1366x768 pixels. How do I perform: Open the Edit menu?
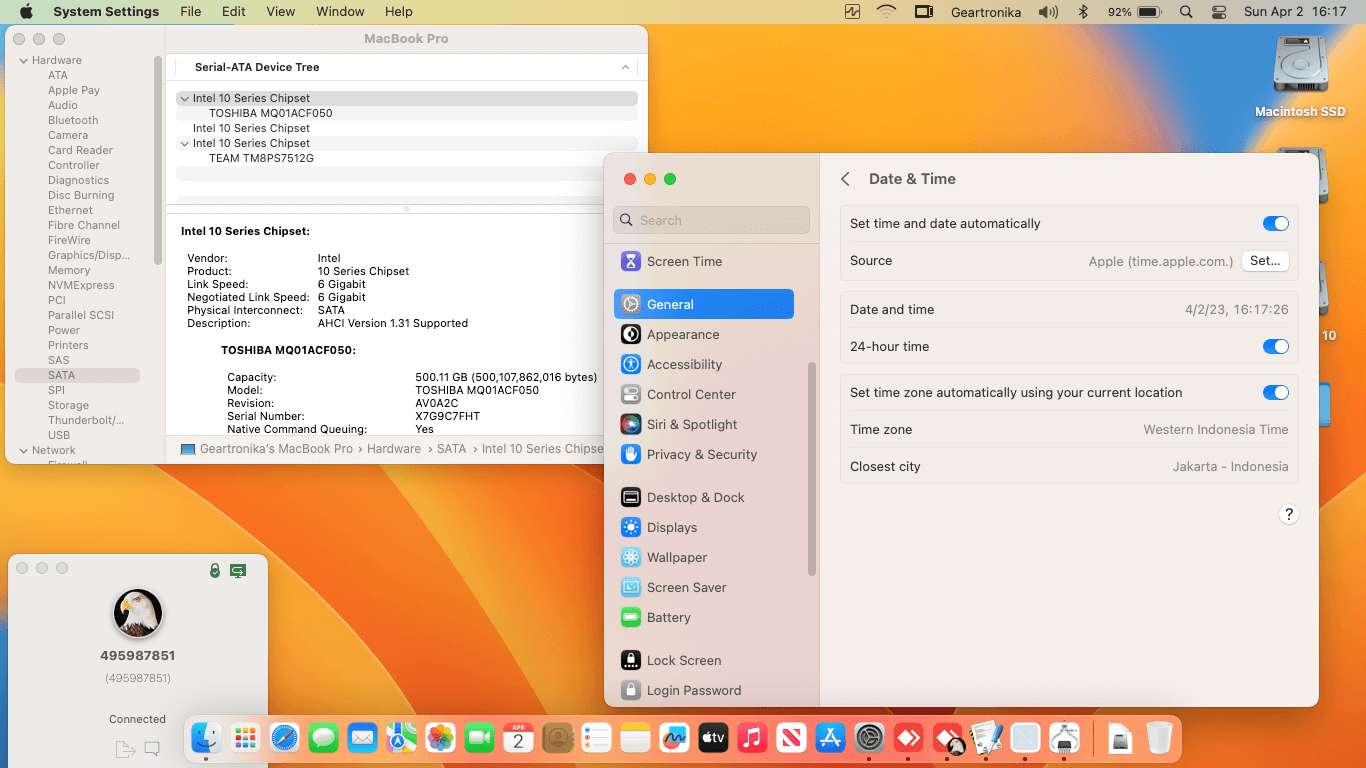point(234,12)
